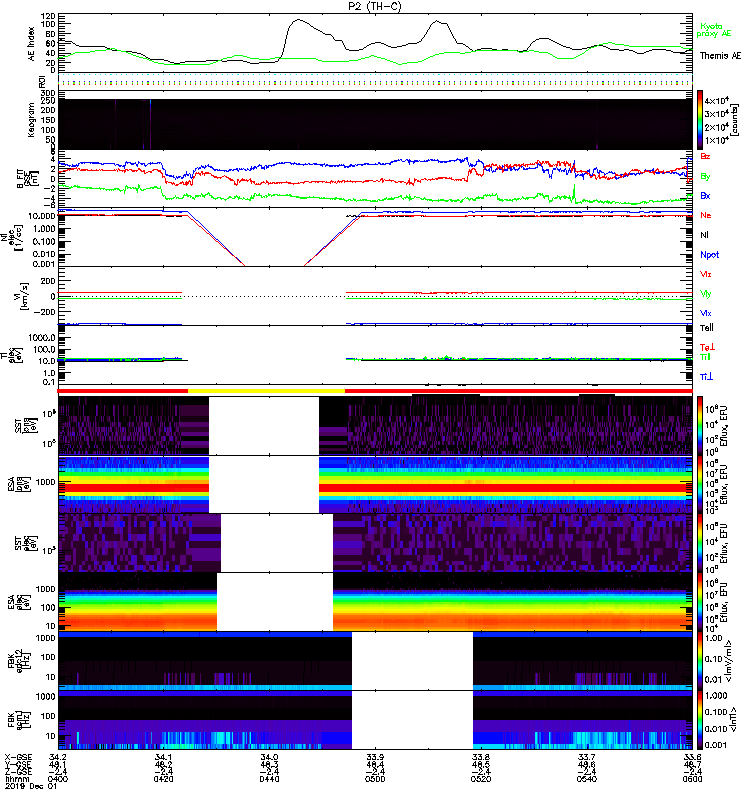The width and height of the screenshot is (750, 800).
Task: Click the blue 'Npot' legend label
Action: pos(710,255)
